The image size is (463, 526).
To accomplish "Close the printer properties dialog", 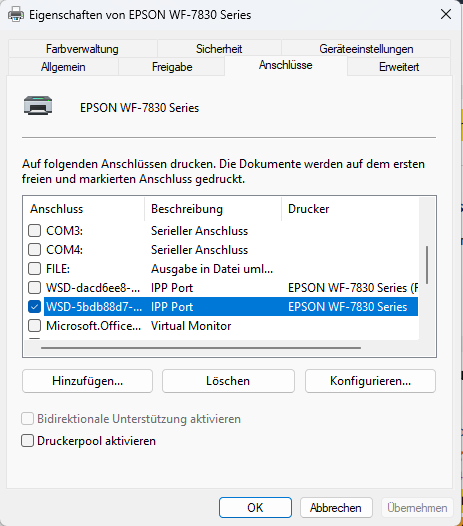I will (446, 14).
